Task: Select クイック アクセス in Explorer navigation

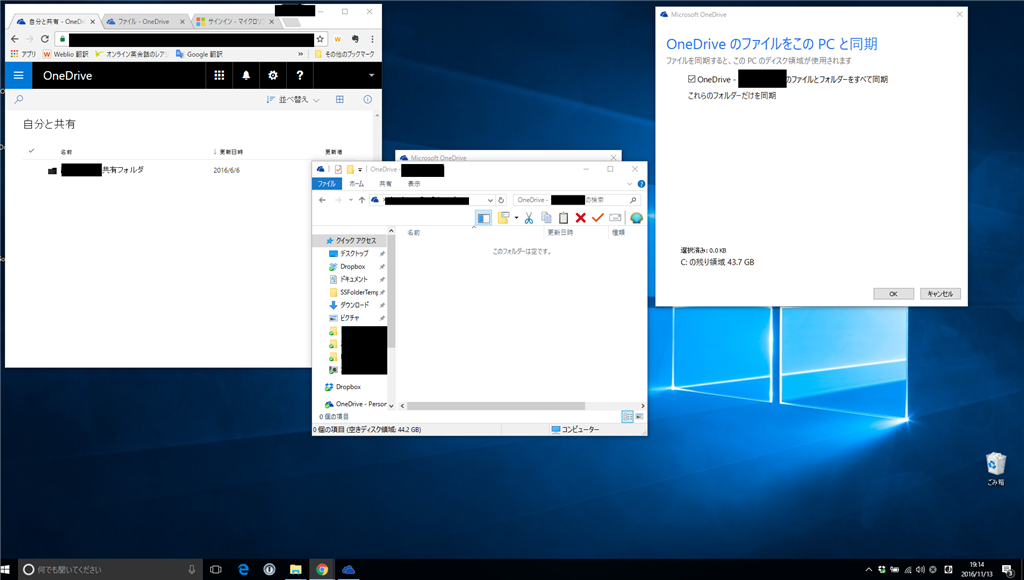Action: click(x=355, y=240)
